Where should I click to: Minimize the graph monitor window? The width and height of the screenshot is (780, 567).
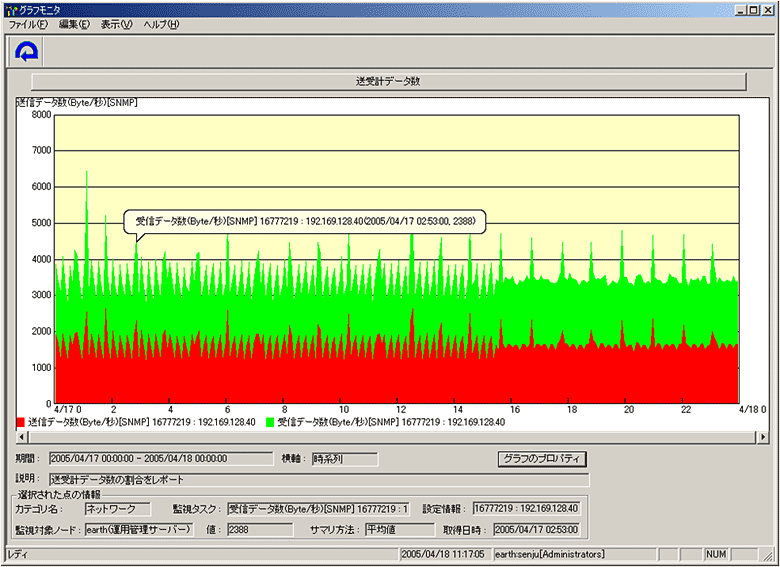click(741, 10)
